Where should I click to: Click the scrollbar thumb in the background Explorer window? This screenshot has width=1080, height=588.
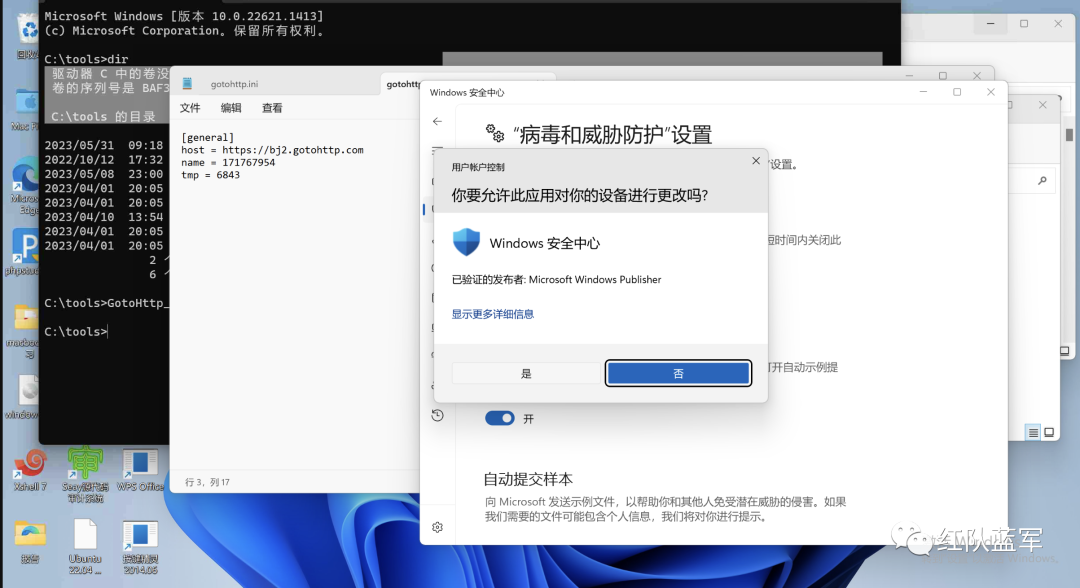[x=1069, y=134]
